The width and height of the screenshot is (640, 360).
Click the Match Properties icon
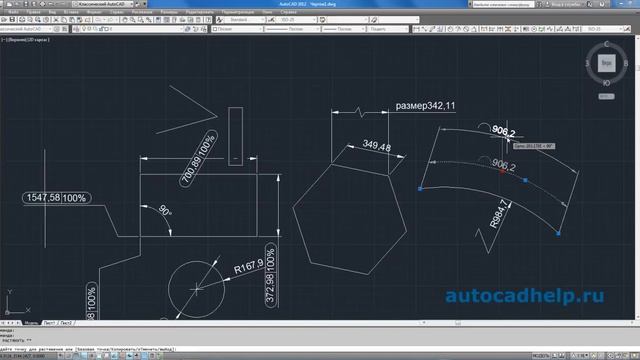point(79,20)
